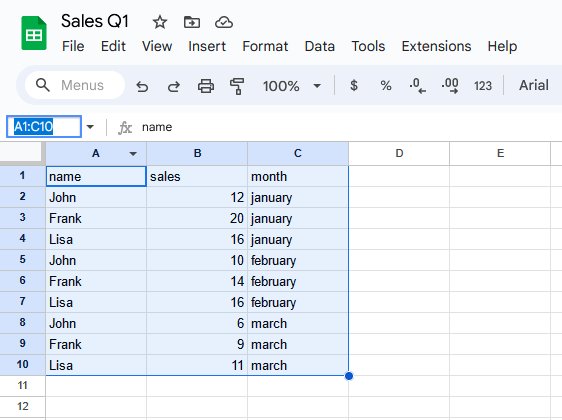Select row 7 header
Viewport: 562px width, 420px height.
(x=23, y=302)
